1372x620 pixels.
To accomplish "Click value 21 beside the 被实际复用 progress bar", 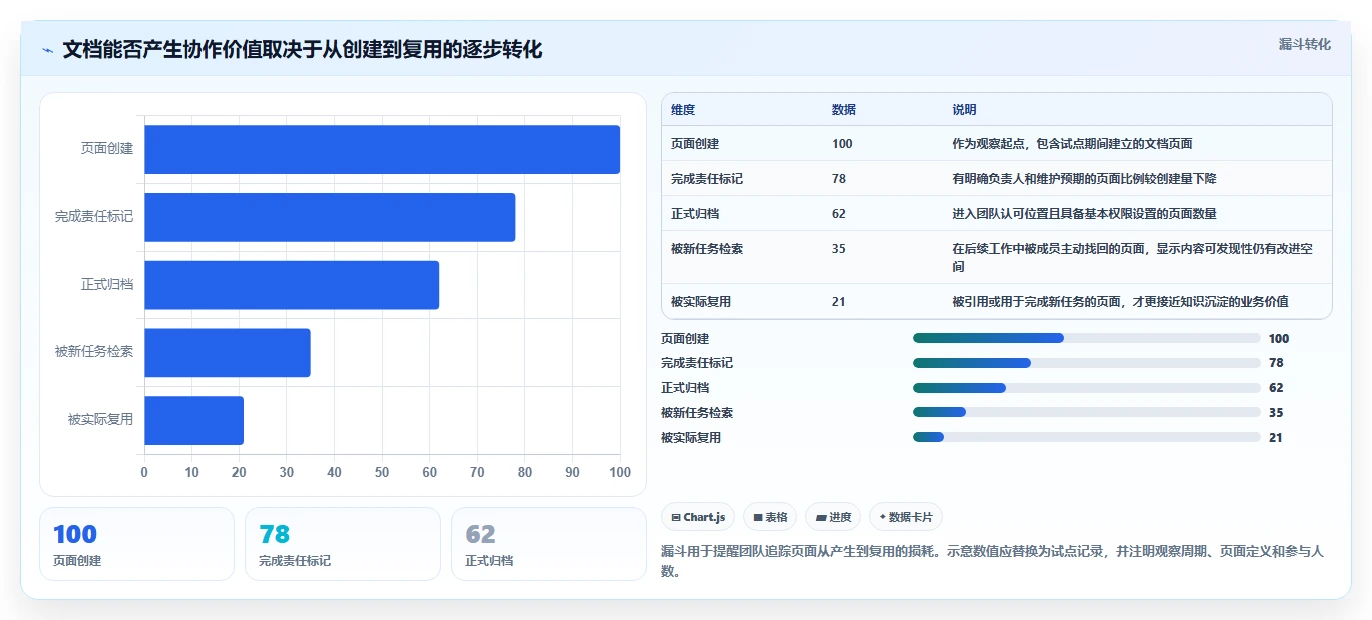I will pos(1276,438).
